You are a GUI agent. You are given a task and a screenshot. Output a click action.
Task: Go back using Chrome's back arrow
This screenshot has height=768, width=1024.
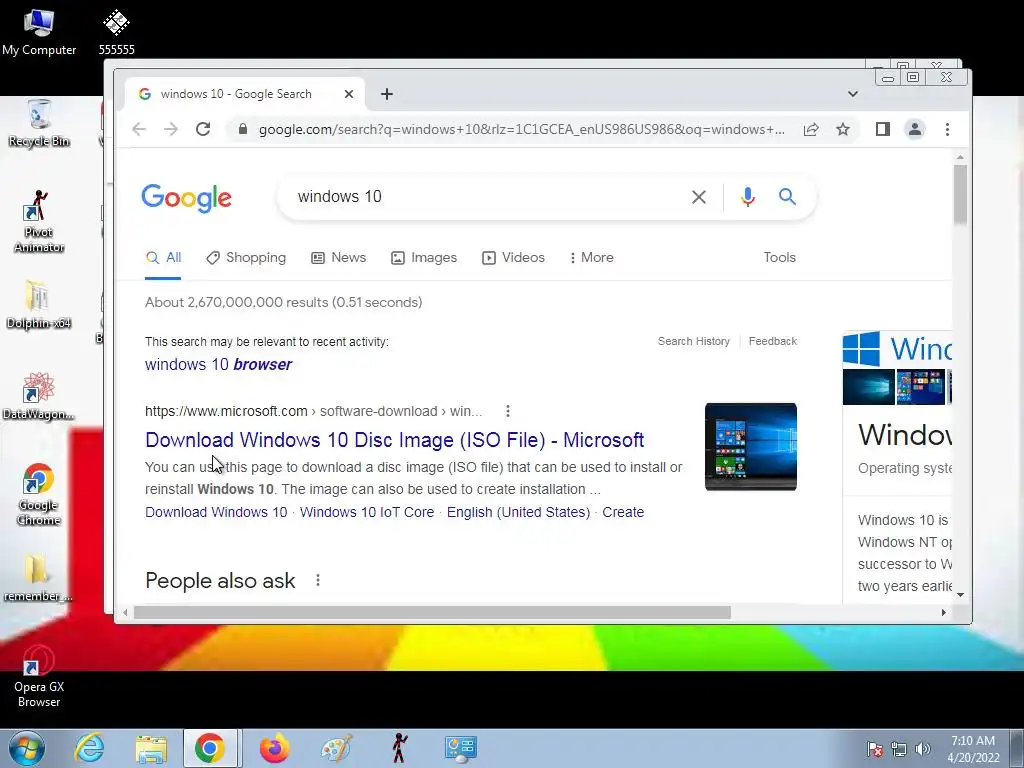click(139, 129)
